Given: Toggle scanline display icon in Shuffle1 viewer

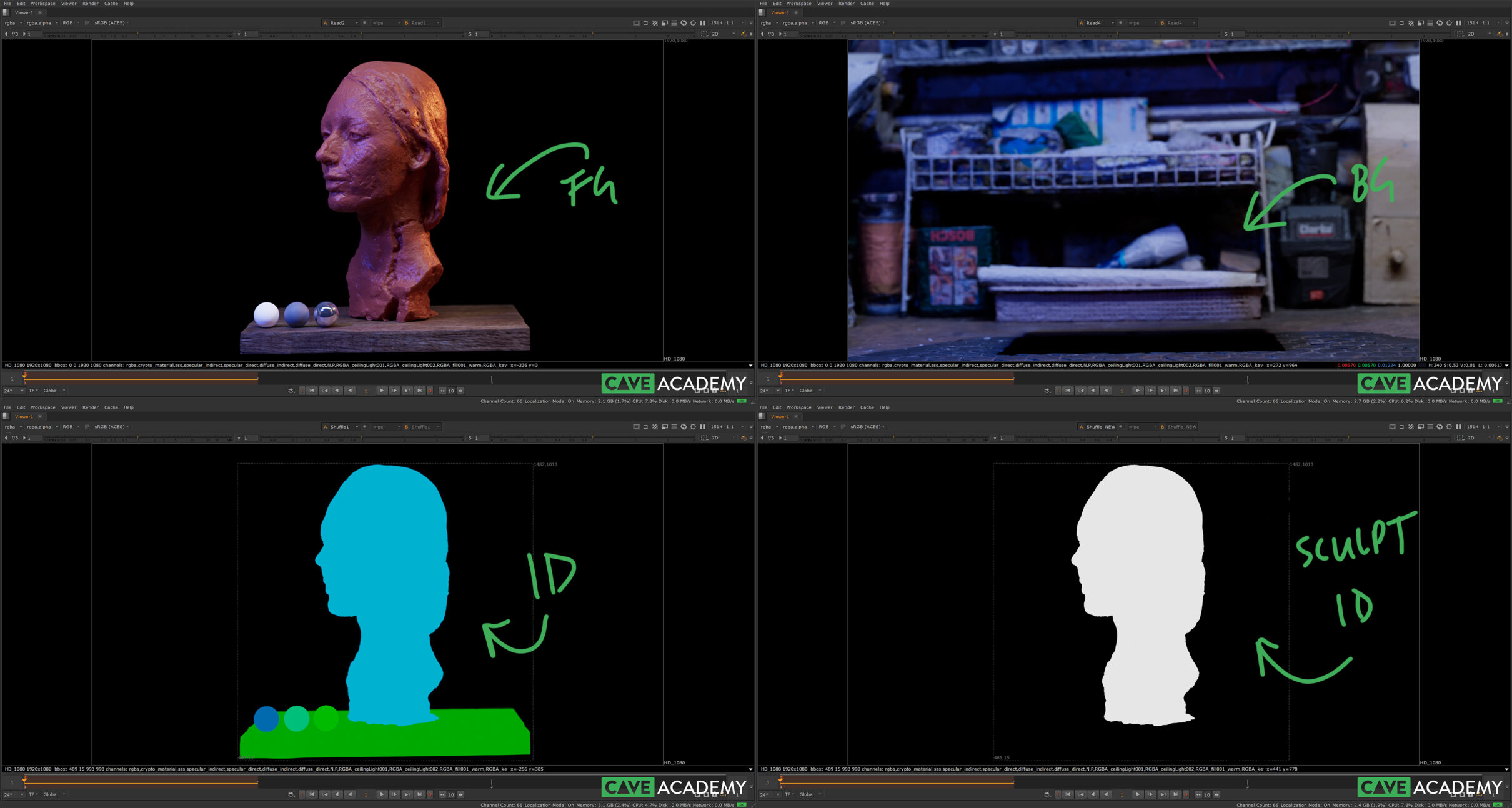Looking at the screenshot, I should point(674,427).
